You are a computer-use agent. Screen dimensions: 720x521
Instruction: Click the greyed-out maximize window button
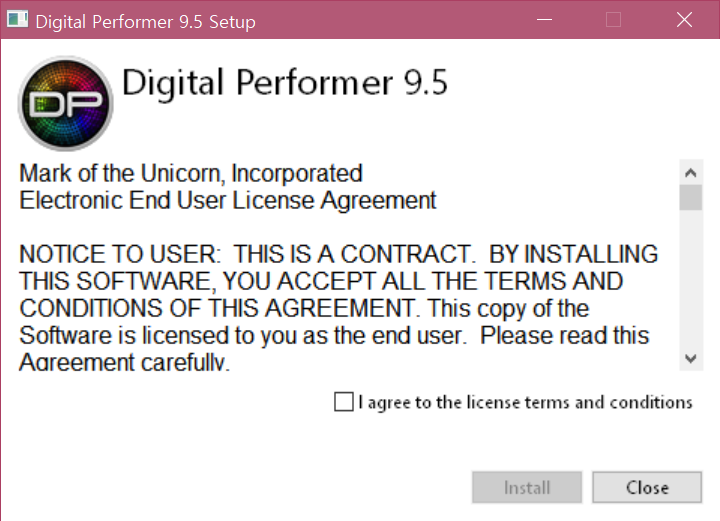[613, 20]
